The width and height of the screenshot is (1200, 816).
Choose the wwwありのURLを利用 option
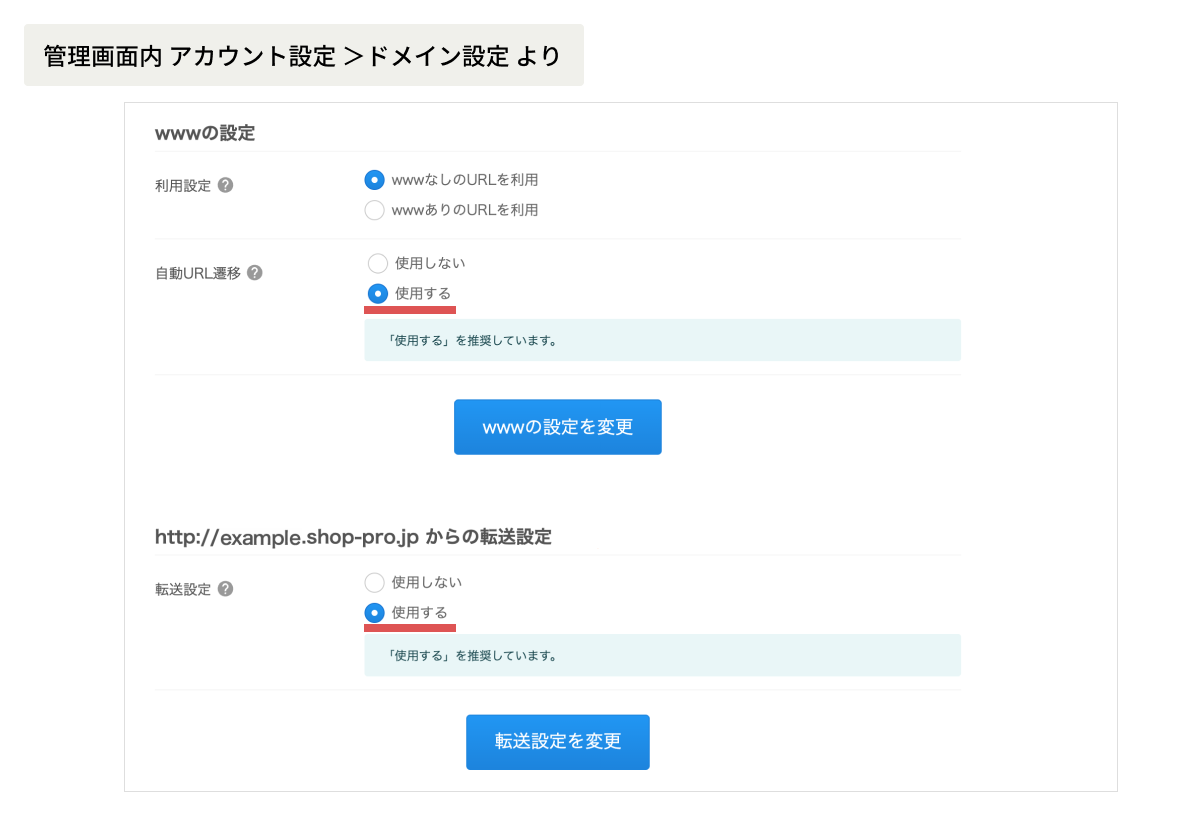pyautogui.click(x=374, y=210)
